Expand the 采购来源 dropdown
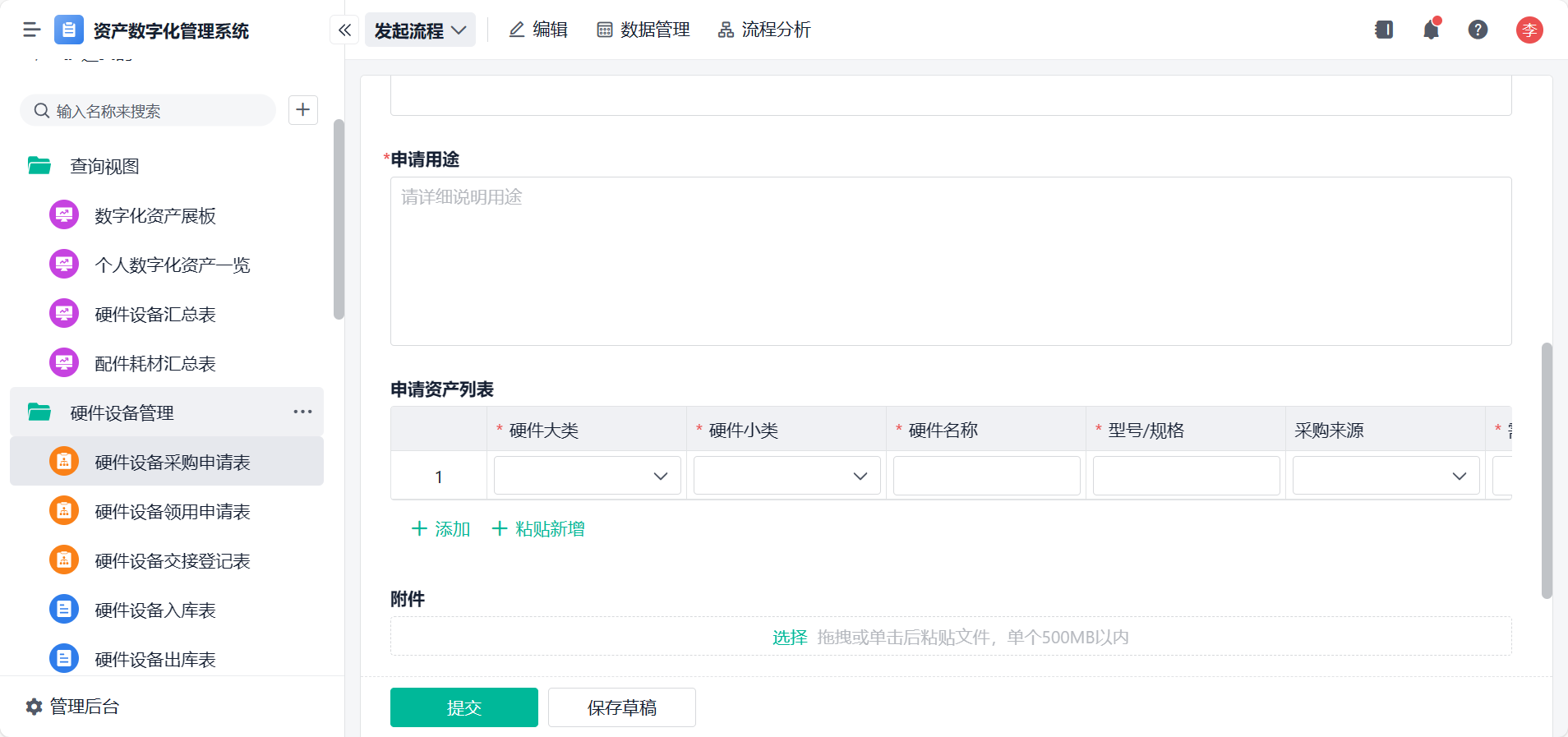Image resolution: width=1568 pixels, height=737 pixels. 1386,476
